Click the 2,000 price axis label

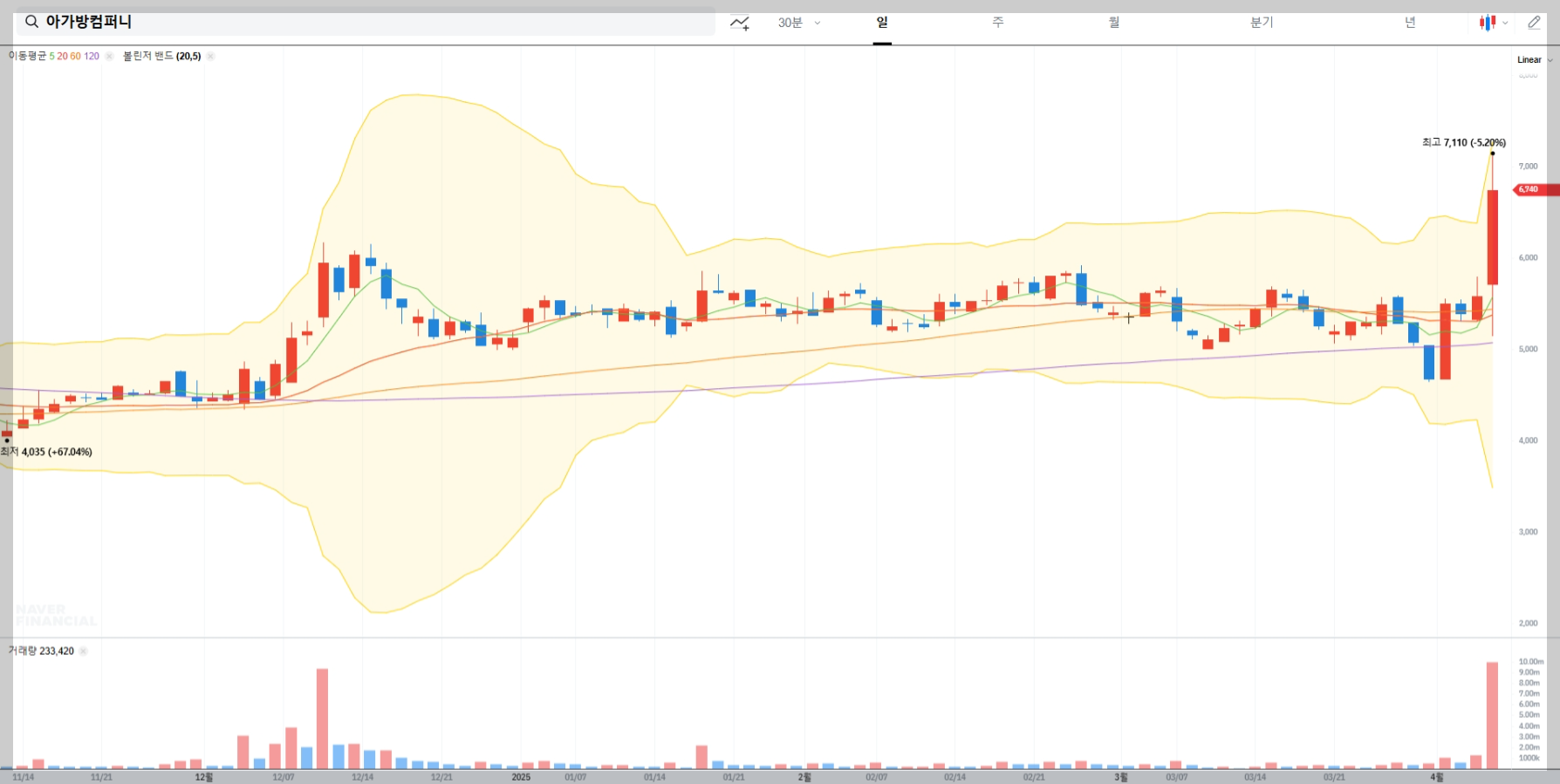[1528, 624]
